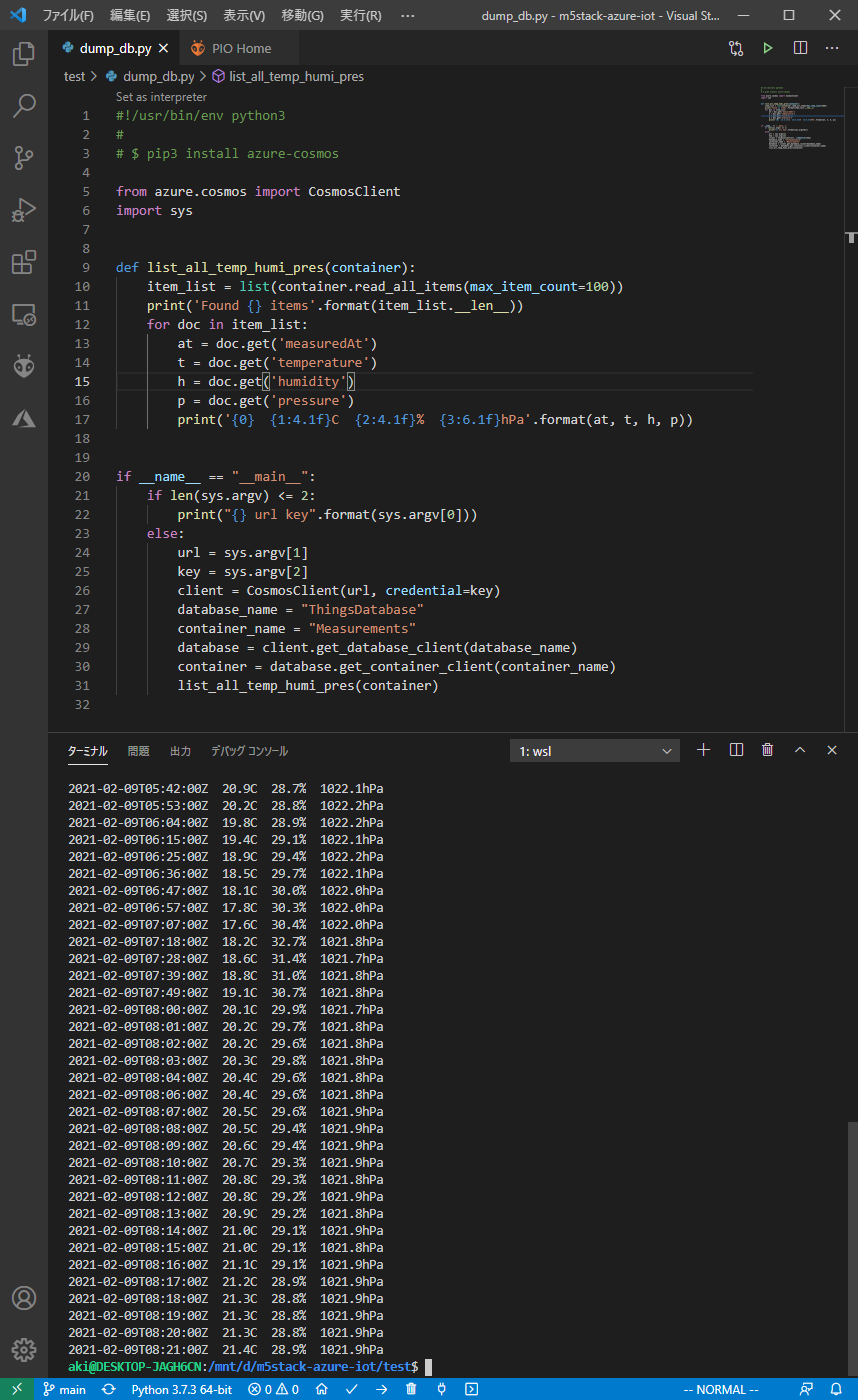This screenshot has height=1400, width=858.
Task: Open the overflow '…' menu in the menu bar
Action: [x=407, y=16]
